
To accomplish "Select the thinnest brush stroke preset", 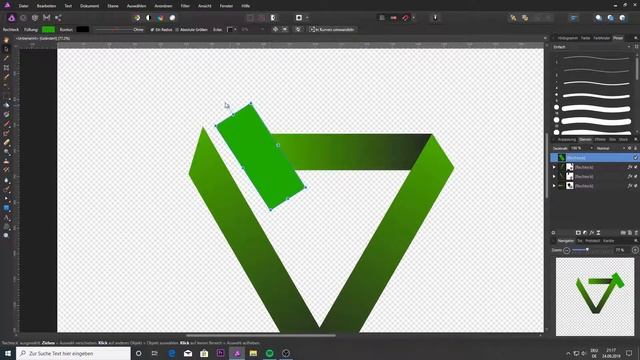I will coord(596,58).
